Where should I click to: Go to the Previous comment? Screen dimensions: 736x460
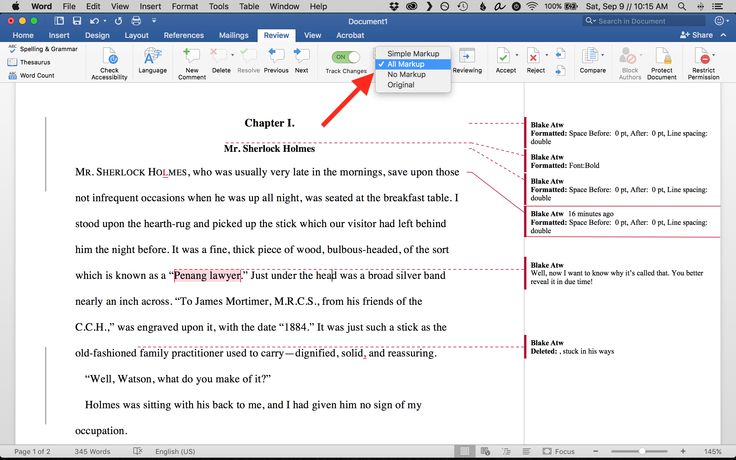[276, 60]
